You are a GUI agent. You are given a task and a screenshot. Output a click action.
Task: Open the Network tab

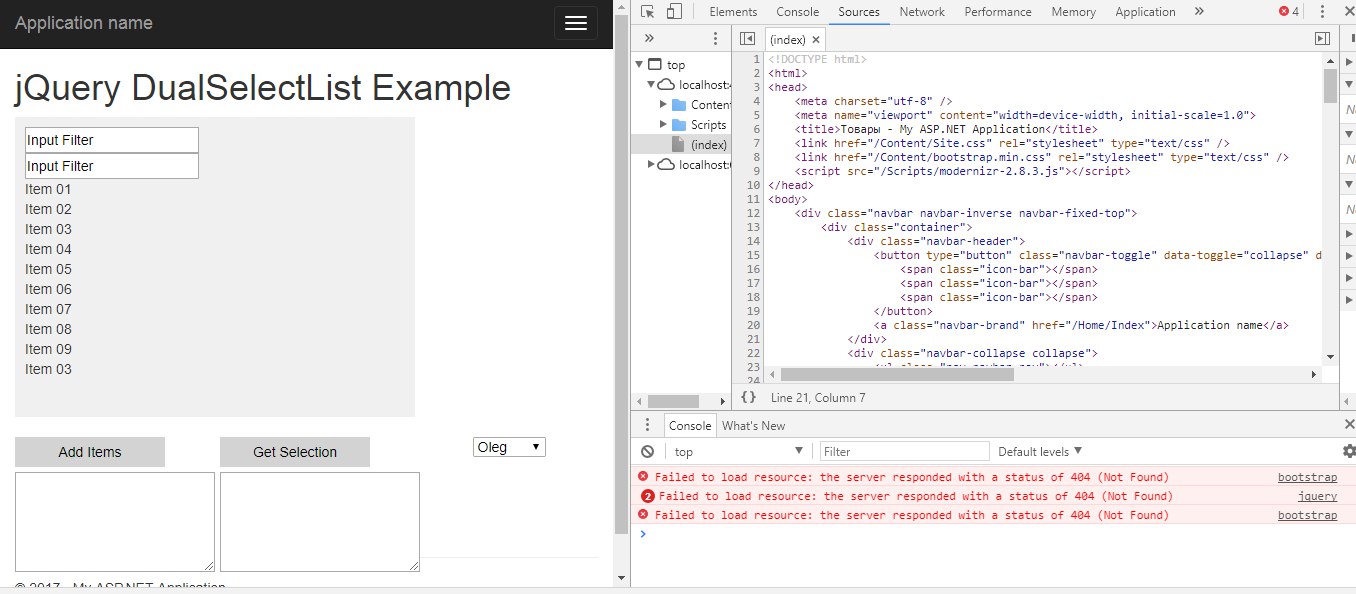point(922,12)
